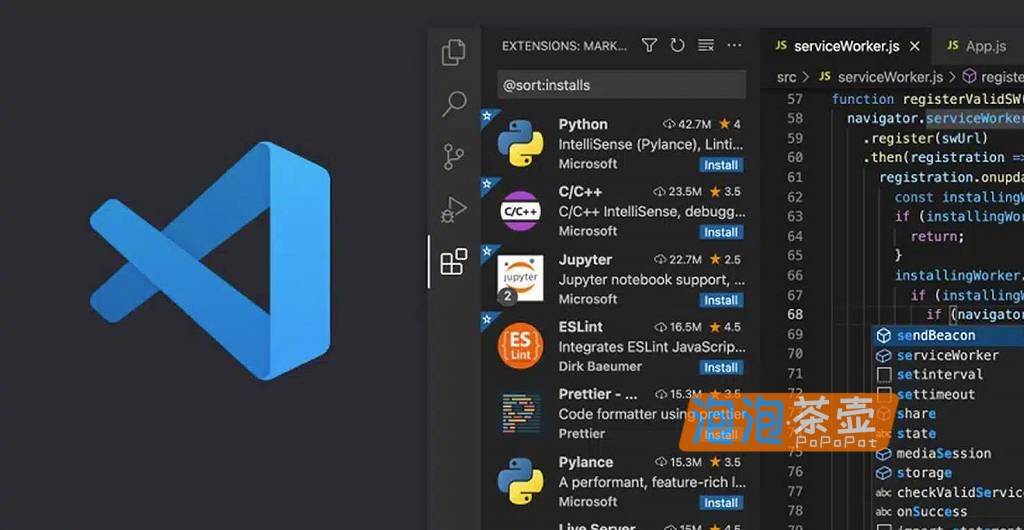Image resolution: width=1024 pixels, height=530 pixels.
Task: Click the ESLint extension logo
Action: (x=520, y=346)
